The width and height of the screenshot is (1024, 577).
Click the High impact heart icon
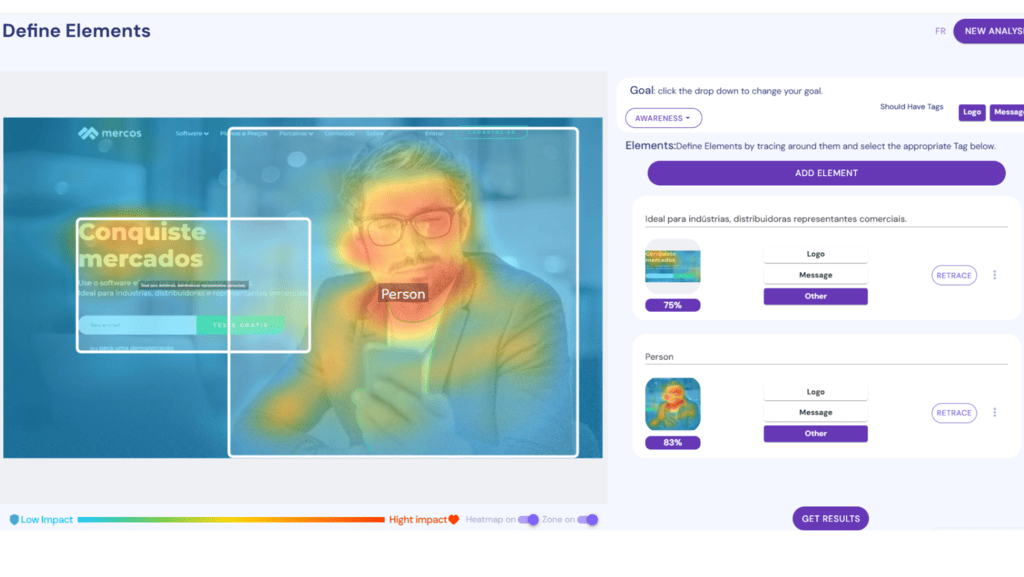click(x=453, y=520)
